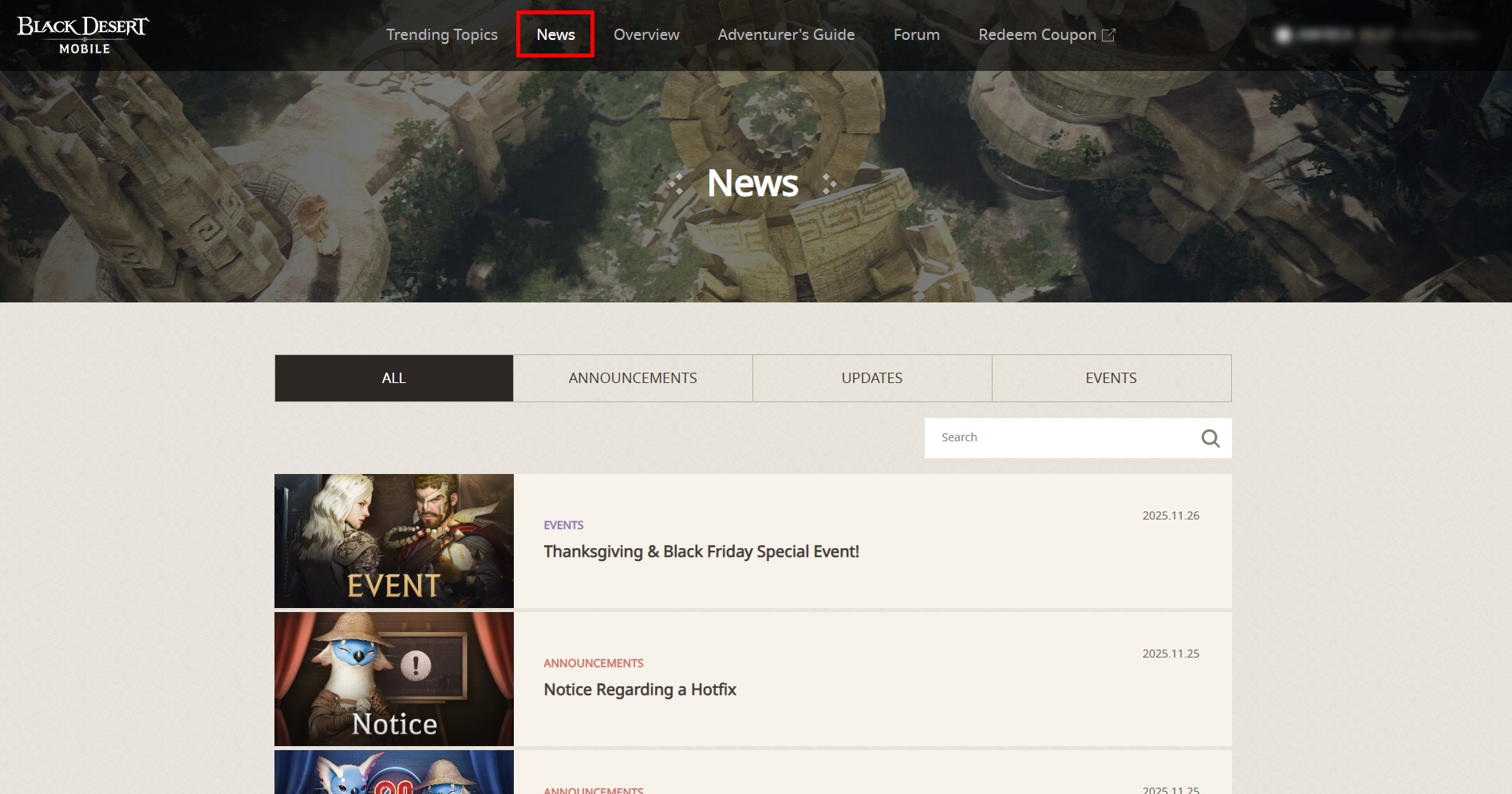
Task: Focus the news Search input field
Action: [x=1061, y=438]
